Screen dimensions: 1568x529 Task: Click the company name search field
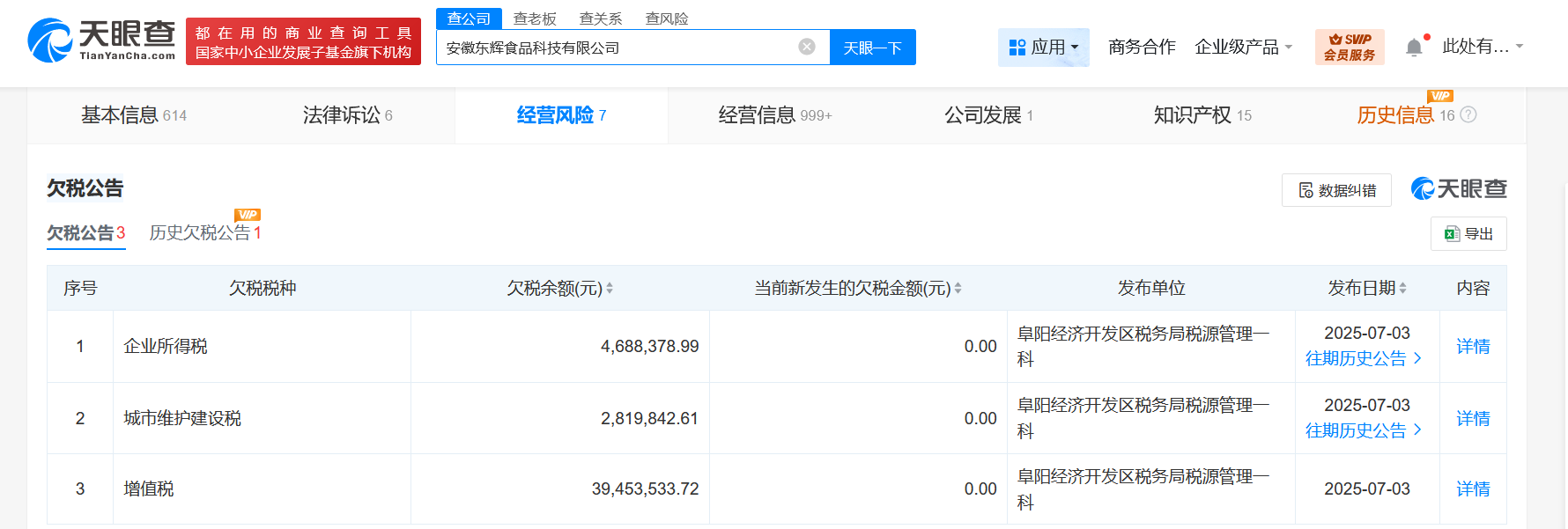pos(617,48)
